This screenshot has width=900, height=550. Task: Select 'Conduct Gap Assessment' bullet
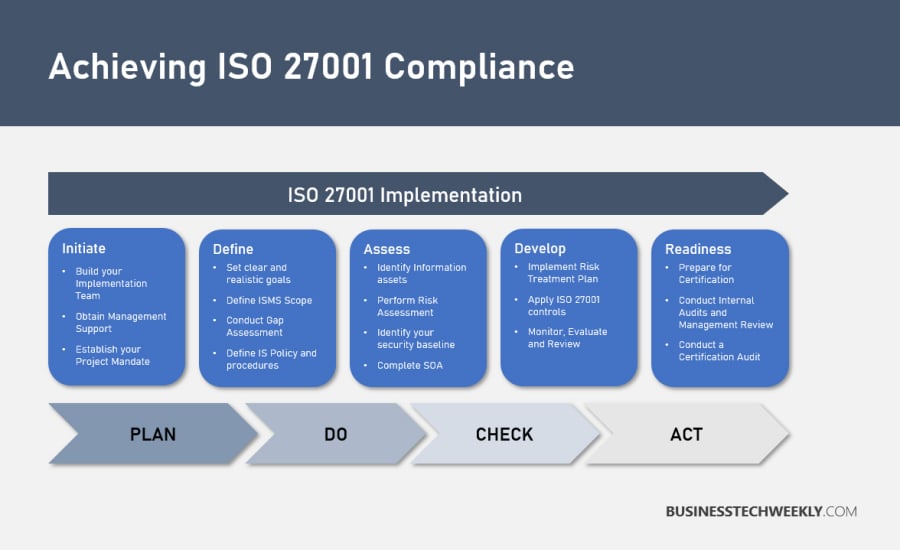pos(255,326)
